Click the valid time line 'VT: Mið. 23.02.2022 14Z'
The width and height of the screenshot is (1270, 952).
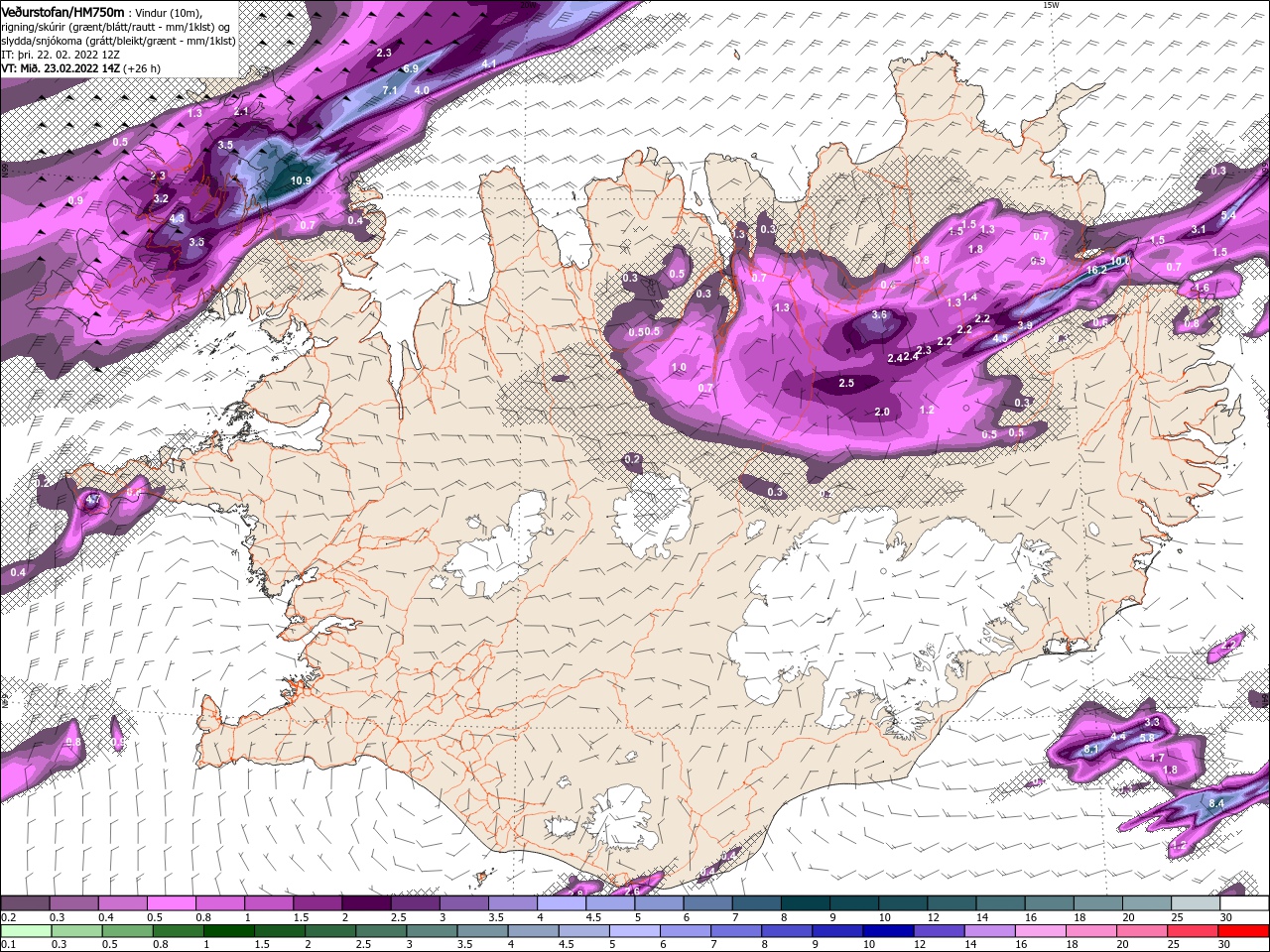tap(61, 68)
